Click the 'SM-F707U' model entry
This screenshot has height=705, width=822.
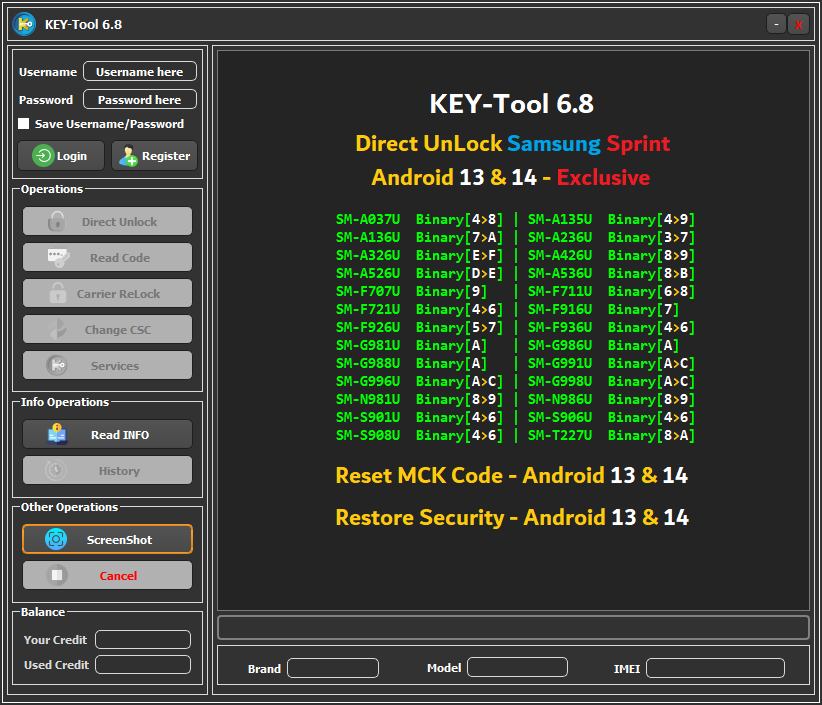point(368,291)
